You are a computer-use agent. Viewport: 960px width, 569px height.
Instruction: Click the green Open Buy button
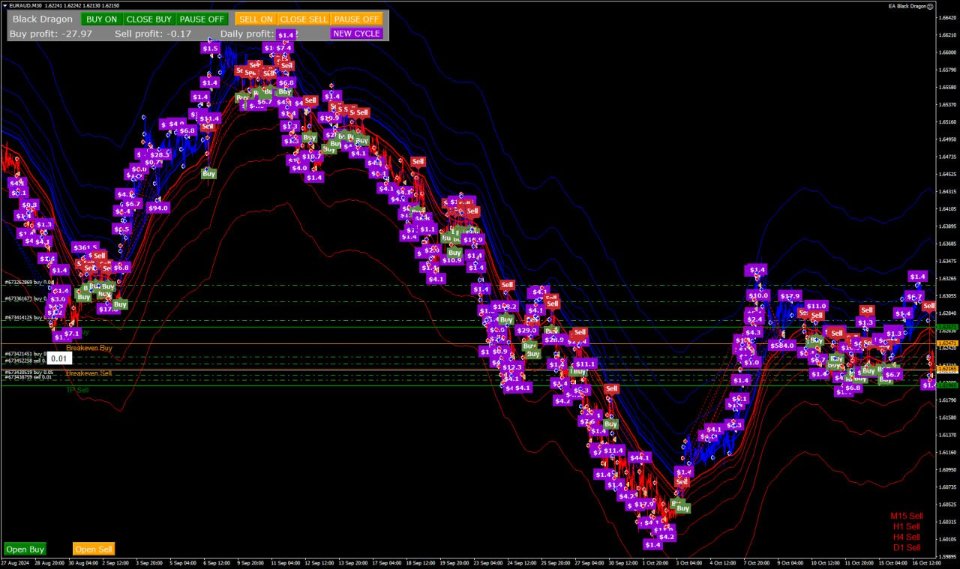pos(25,549)
